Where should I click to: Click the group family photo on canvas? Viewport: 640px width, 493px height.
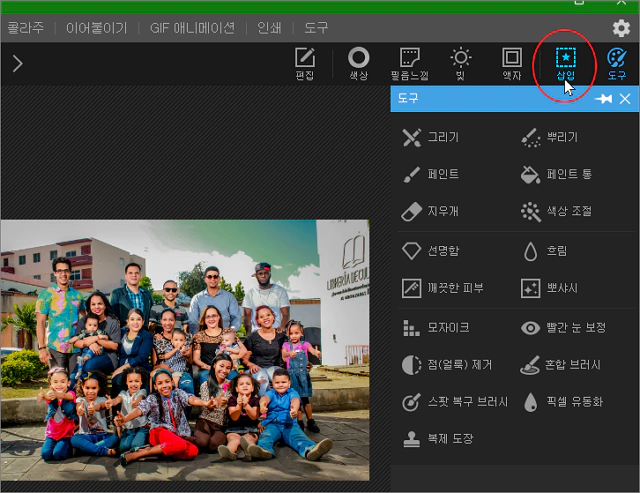pyautogui.click(x=185, y=350)
